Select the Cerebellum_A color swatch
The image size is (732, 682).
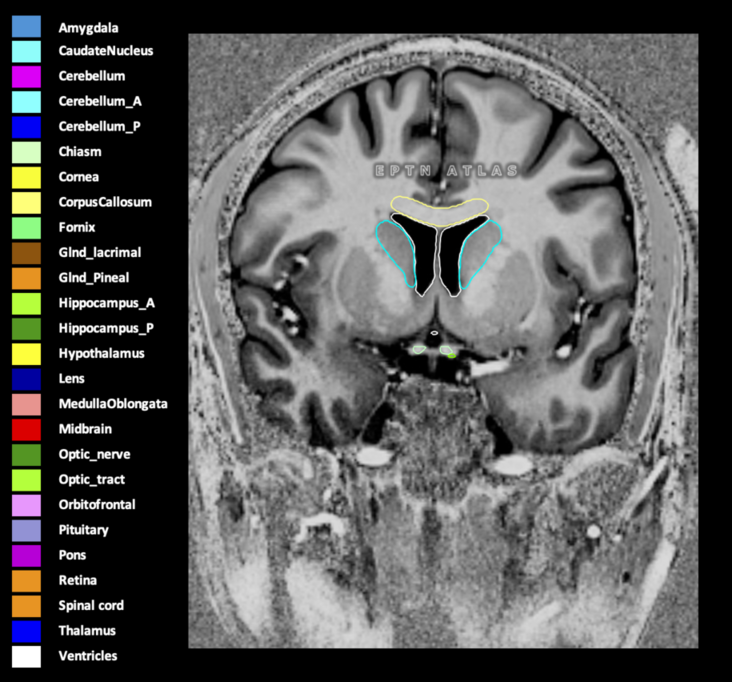pyautogui.click(x=26, y=102)
